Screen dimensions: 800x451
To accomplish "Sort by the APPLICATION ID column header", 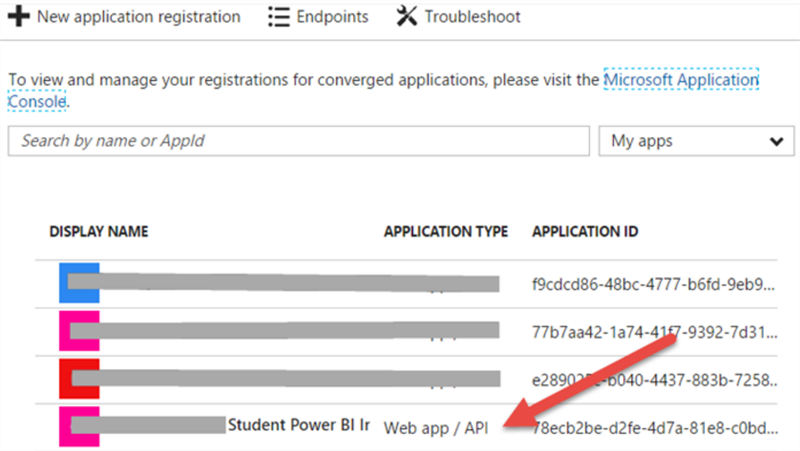I will [x=585, y=232].
